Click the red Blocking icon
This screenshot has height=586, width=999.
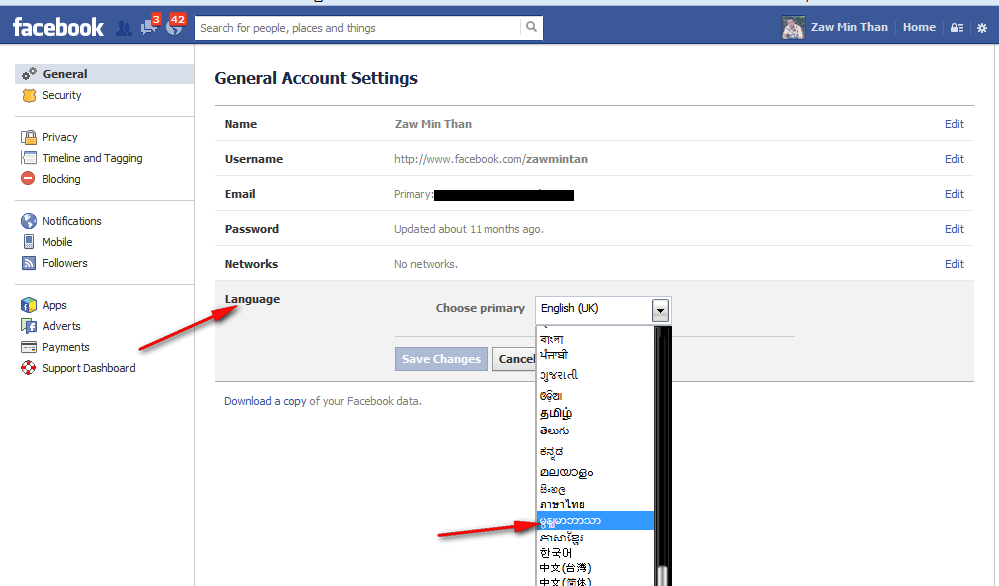[28, 178]
